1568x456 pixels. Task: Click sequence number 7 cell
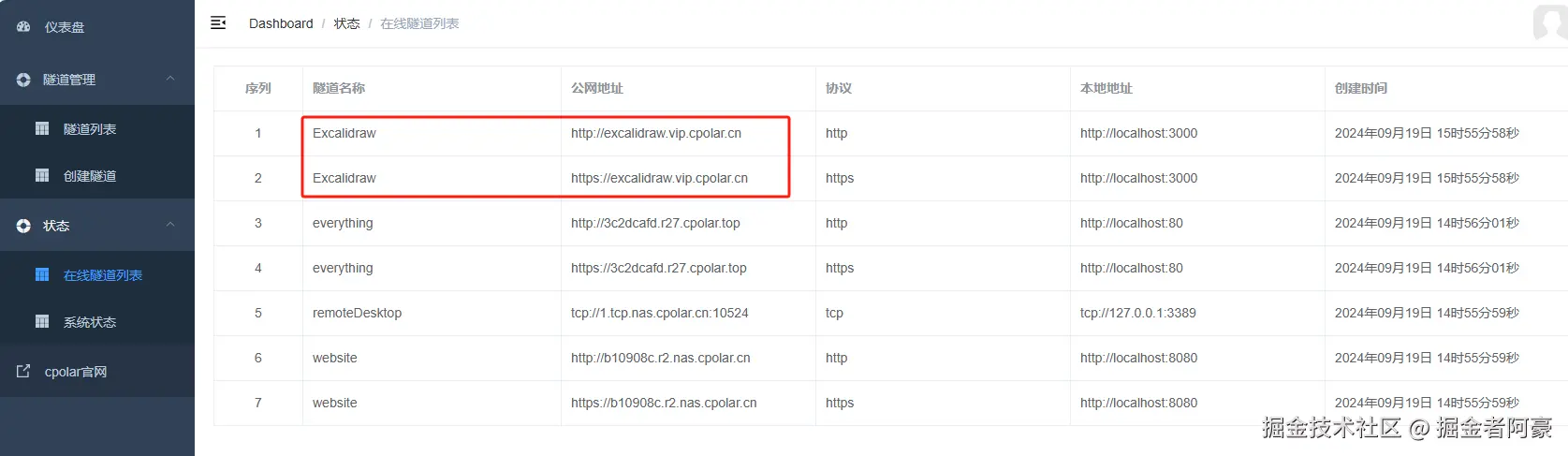tap(258, 403)
